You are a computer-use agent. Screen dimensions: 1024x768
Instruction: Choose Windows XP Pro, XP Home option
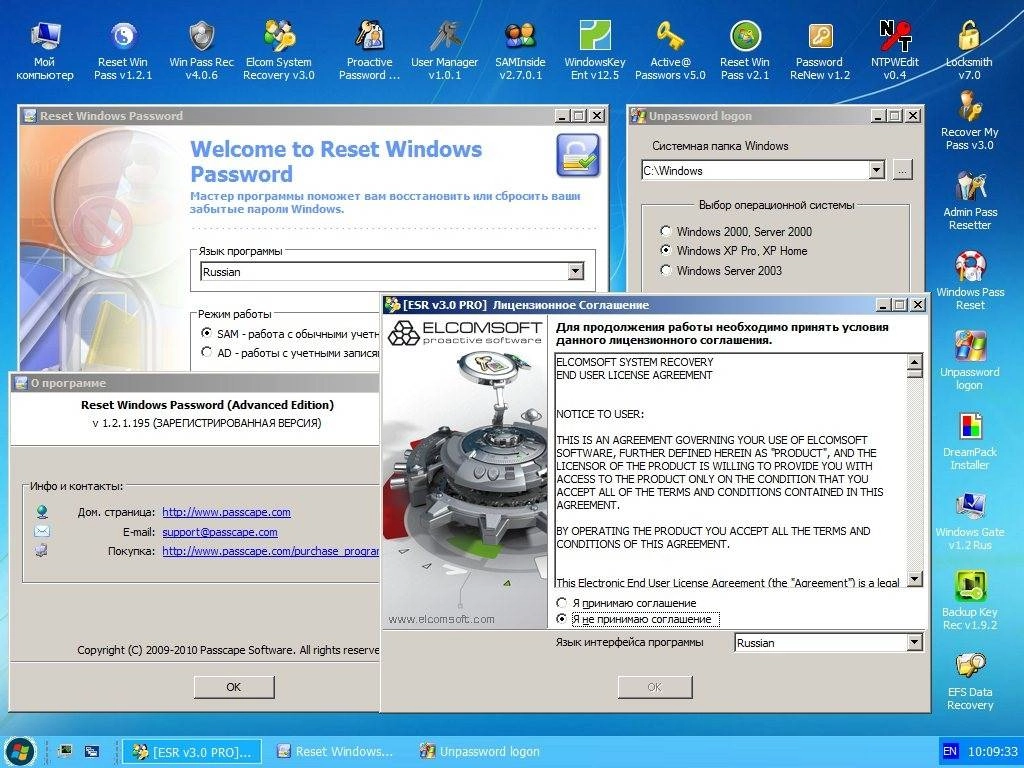click(665, 250)
